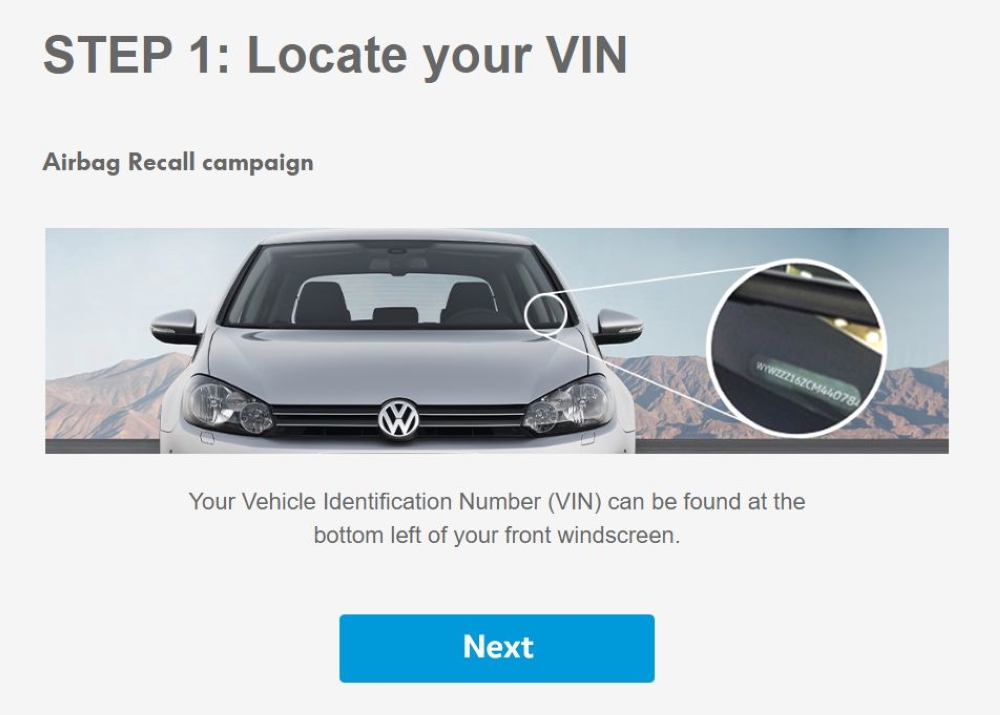This screenshot has height=715, width=1000.
Task: Click the Vehicle Identification Number description text
Action: coord(497,518)
